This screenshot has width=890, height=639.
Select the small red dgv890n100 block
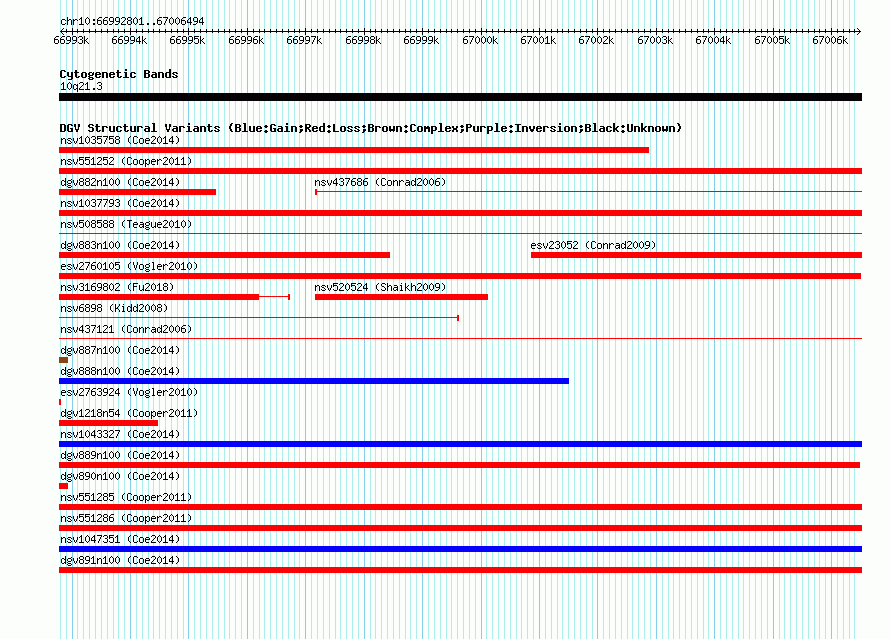coord(64,486)
